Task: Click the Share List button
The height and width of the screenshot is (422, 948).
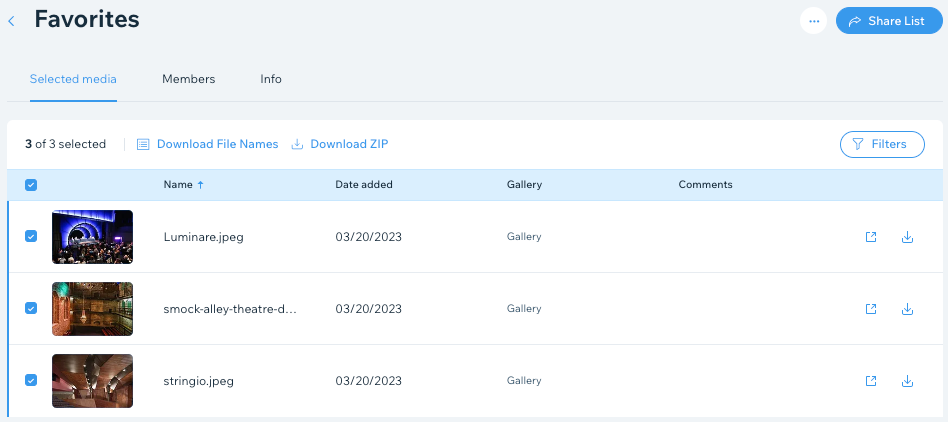Action: (889, 21)
